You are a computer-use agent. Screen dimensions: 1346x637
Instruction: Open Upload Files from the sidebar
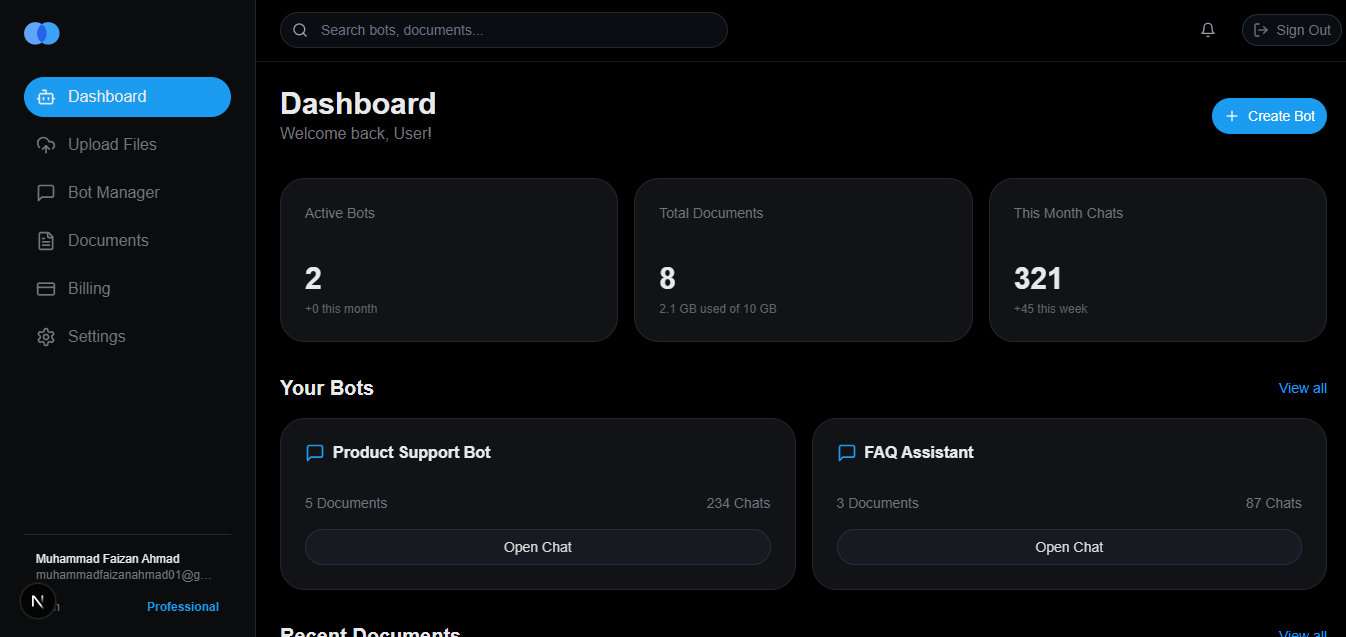112,144
